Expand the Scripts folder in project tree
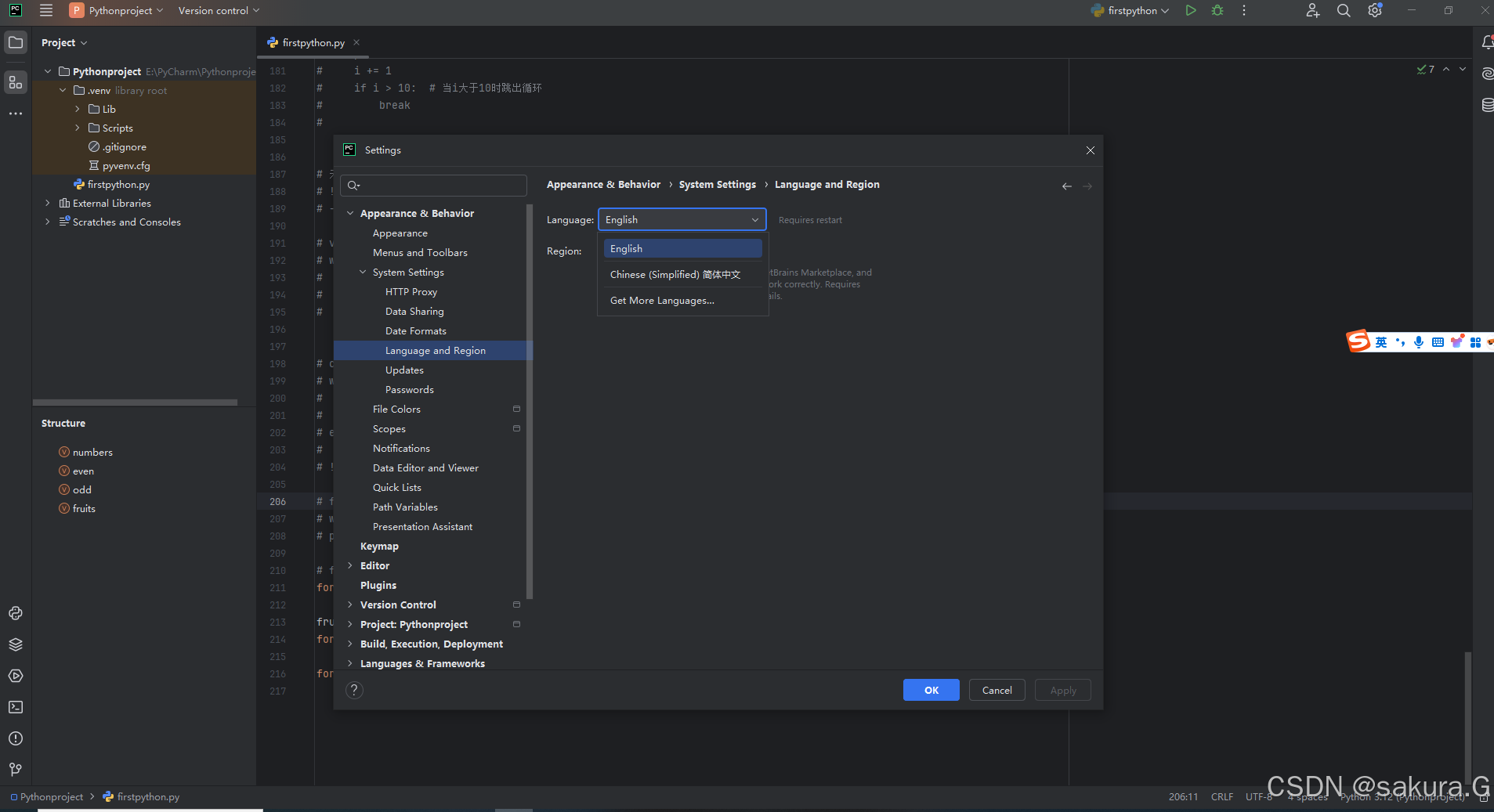Viewport: 1494px width, 812px height. [x=78, y=128]
